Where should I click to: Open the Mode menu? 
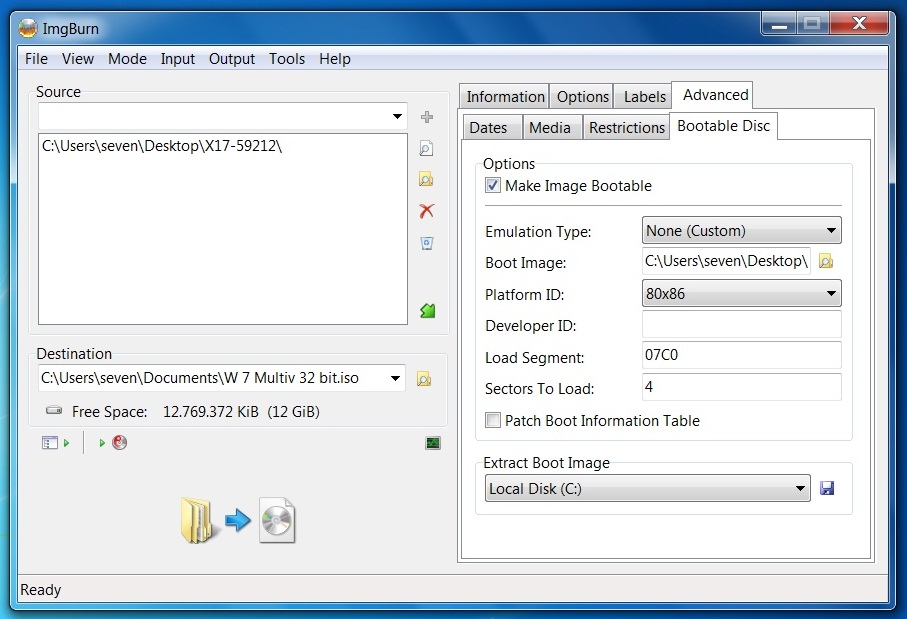(127, 59)
